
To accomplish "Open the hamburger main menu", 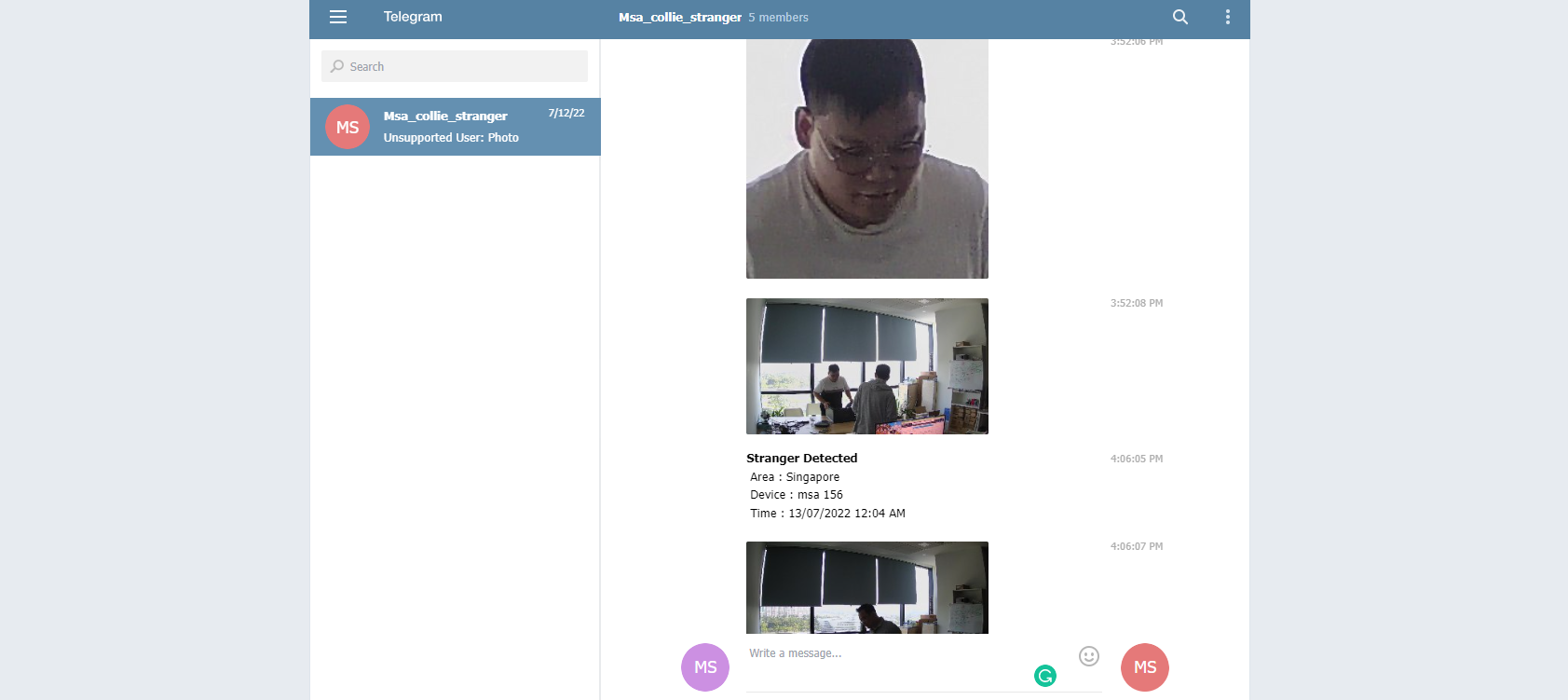I will tap(338, 17).
